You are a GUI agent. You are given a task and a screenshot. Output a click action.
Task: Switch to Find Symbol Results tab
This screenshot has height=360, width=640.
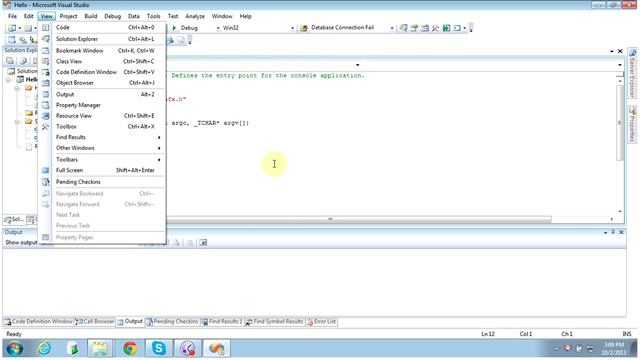[274, 322]
